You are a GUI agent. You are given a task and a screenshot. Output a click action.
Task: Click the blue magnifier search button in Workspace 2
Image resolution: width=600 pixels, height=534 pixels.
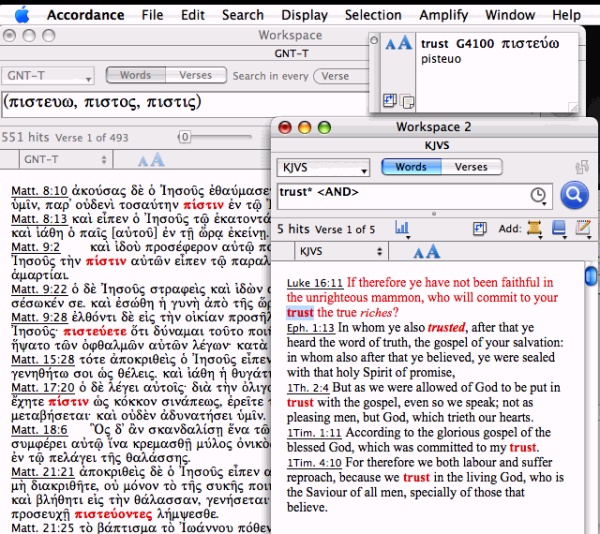pyautogui.click(x=574, y=195)
